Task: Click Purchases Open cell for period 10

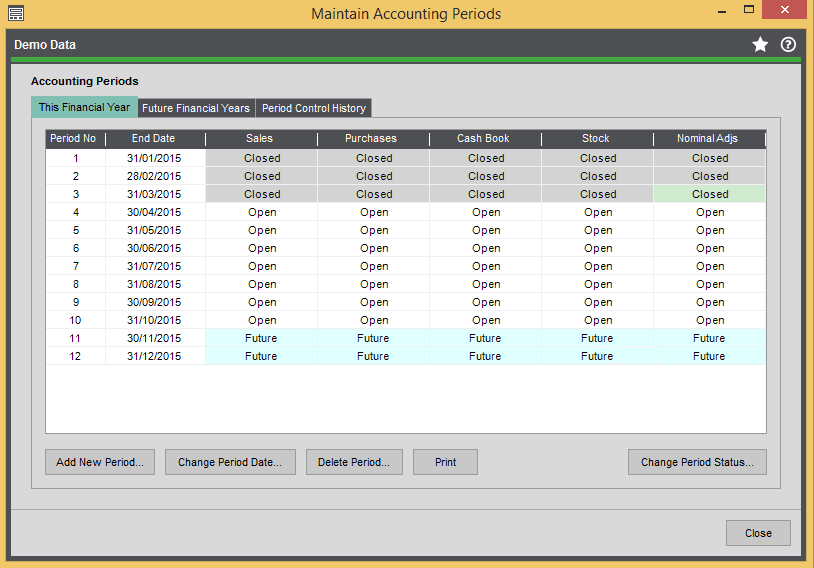Action: [374, 320]
